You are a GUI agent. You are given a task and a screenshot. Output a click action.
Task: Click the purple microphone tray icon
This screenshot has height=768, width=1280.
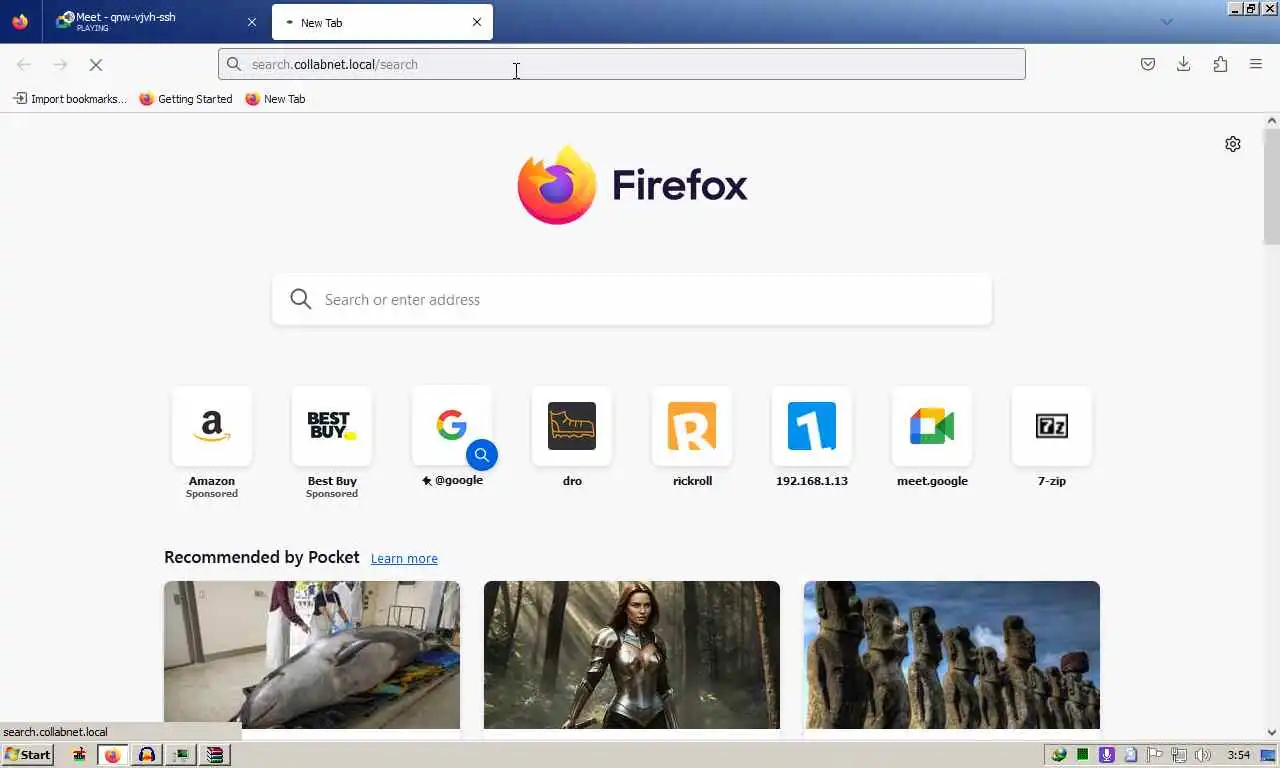tap(1107, 755)
